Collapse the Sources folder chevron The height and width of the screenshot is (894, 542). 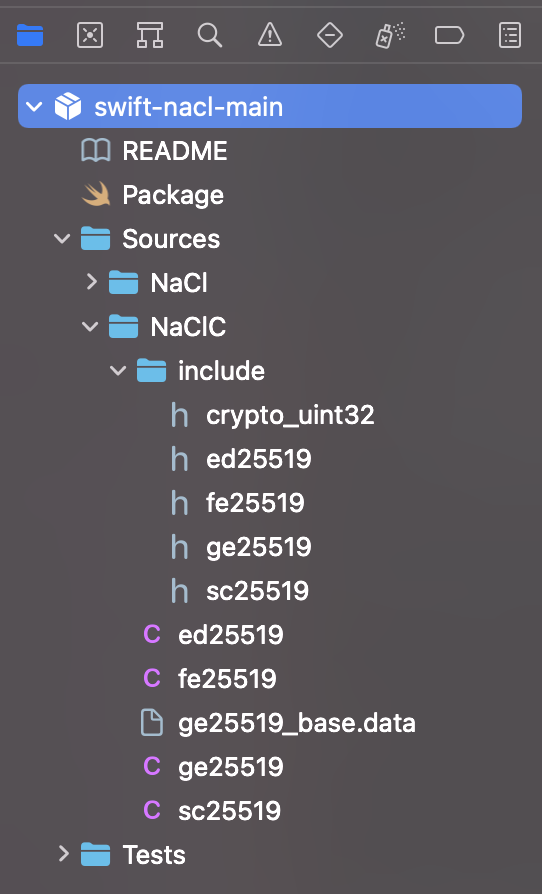[62, 238]
